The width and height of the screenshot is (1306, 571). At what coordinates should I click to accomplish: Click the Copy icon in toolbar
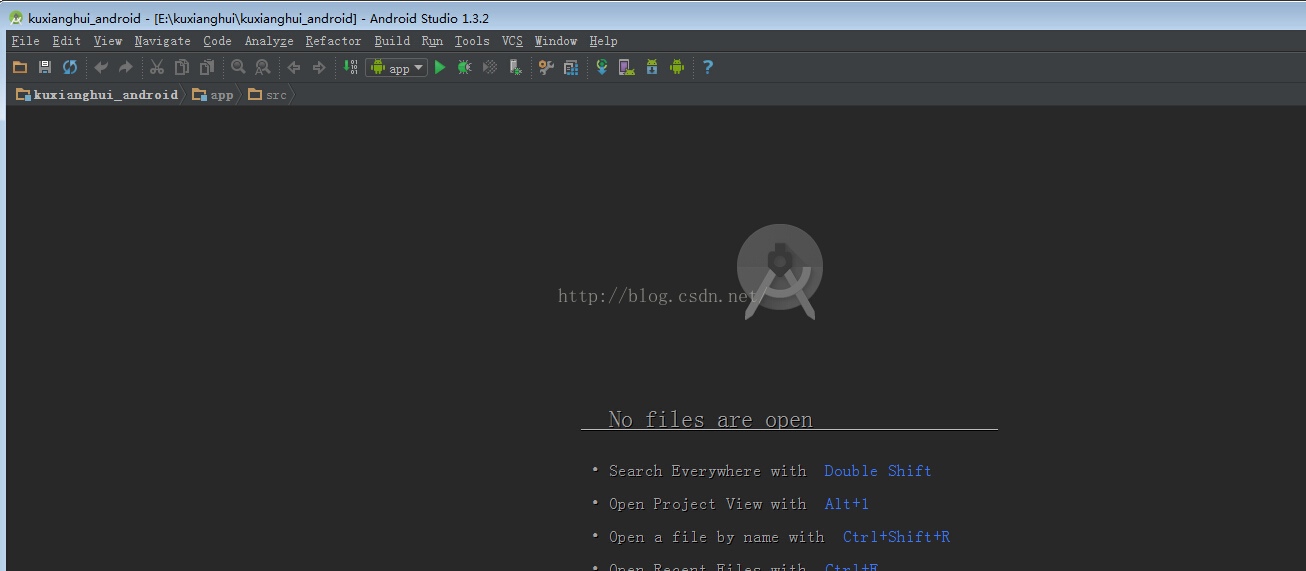182,67
